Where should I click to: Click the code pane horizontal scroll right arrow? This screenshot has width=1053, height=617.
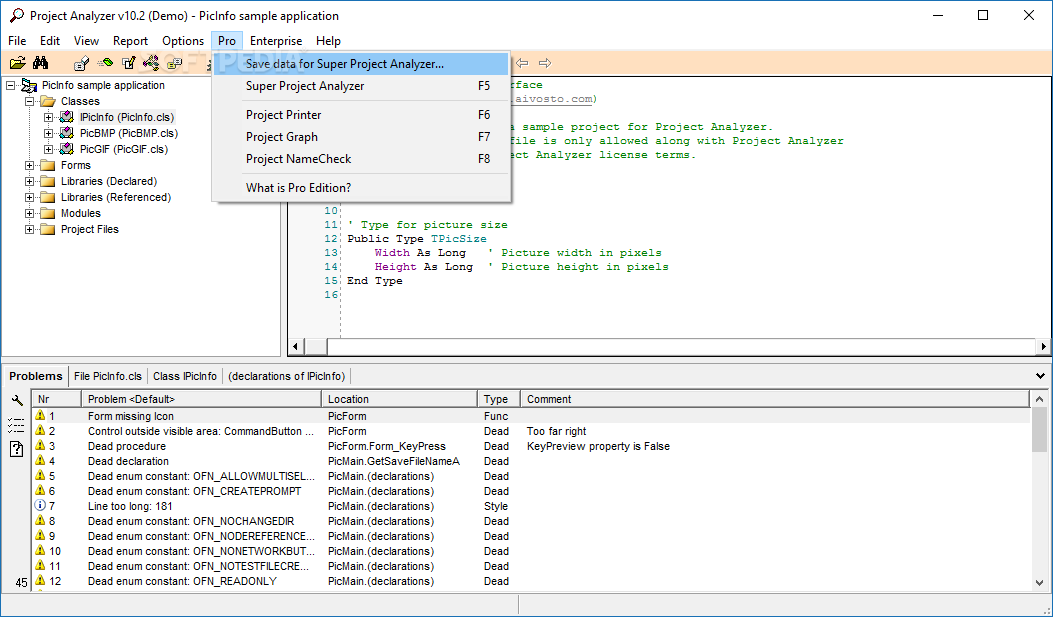pyautogui.click(x=1043, y=346)
